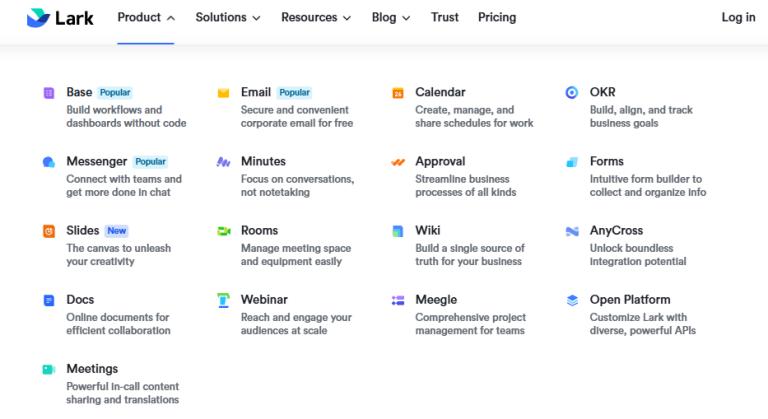The image size is (768, 419).
Task: Click the Meegle product icon
Action: [x=398, y=300]
